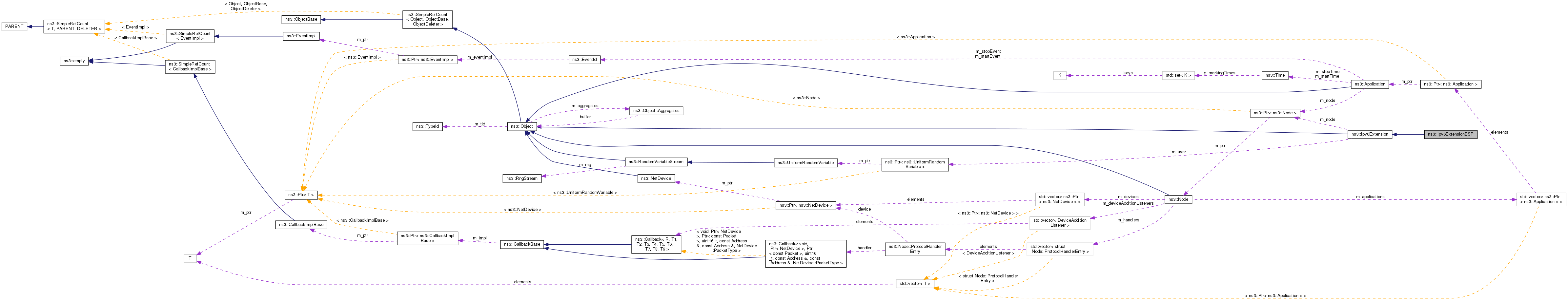Screen dimensions: 1568x300
Task: Open the ns3::EventImpl class node
Action: (301, 36)
